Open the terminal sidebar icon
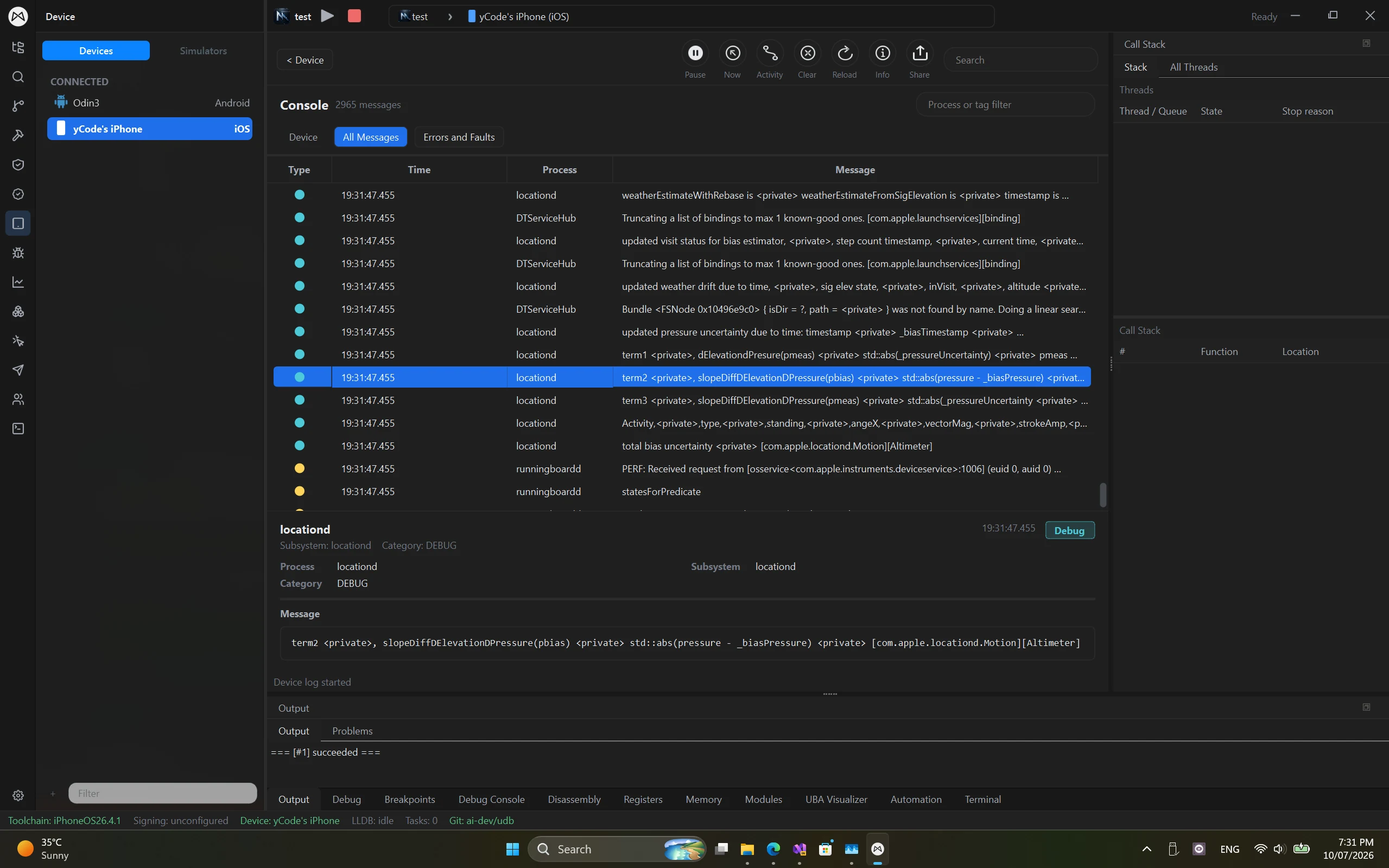 [x=18, y=428]
